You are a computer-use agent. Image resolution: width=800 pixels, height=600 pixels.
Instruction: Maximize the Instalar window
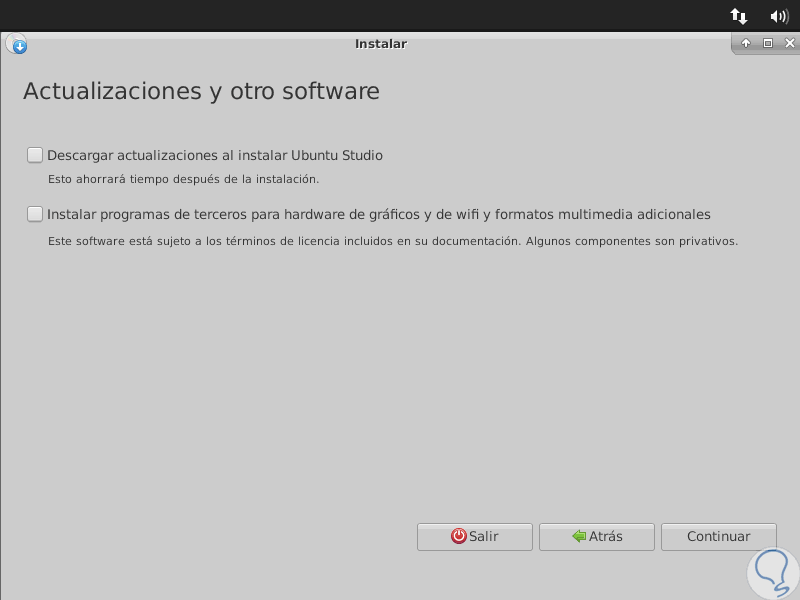[x=768, y=43]
